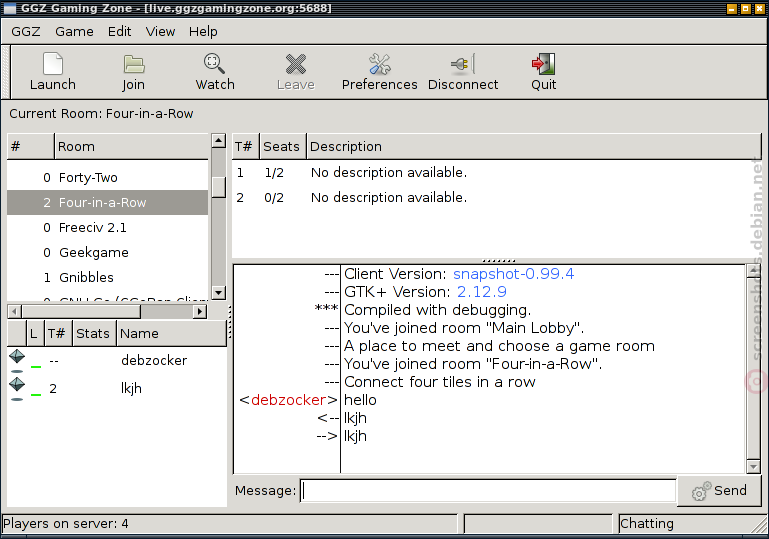The image size is (769, 539).
Task: Click the Launch toolbar icon
Action: pyautogui.click(x=53, y=64)
